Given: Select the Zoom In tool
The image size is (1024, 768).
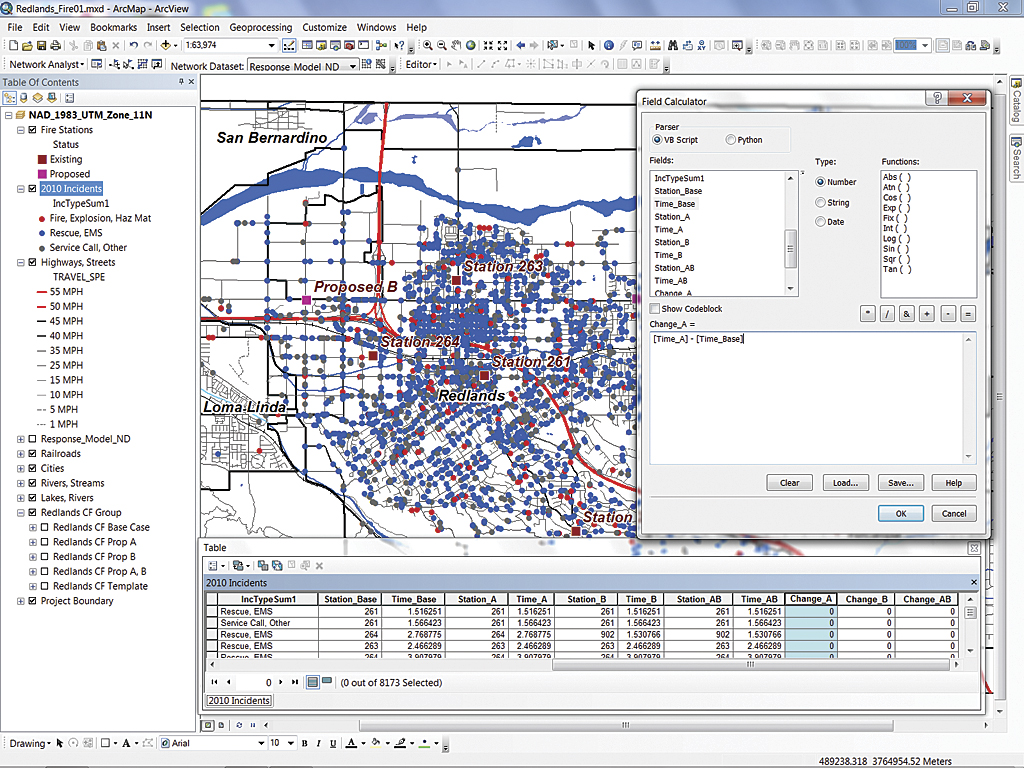Looking at the screenshot, I should (428, 45).
